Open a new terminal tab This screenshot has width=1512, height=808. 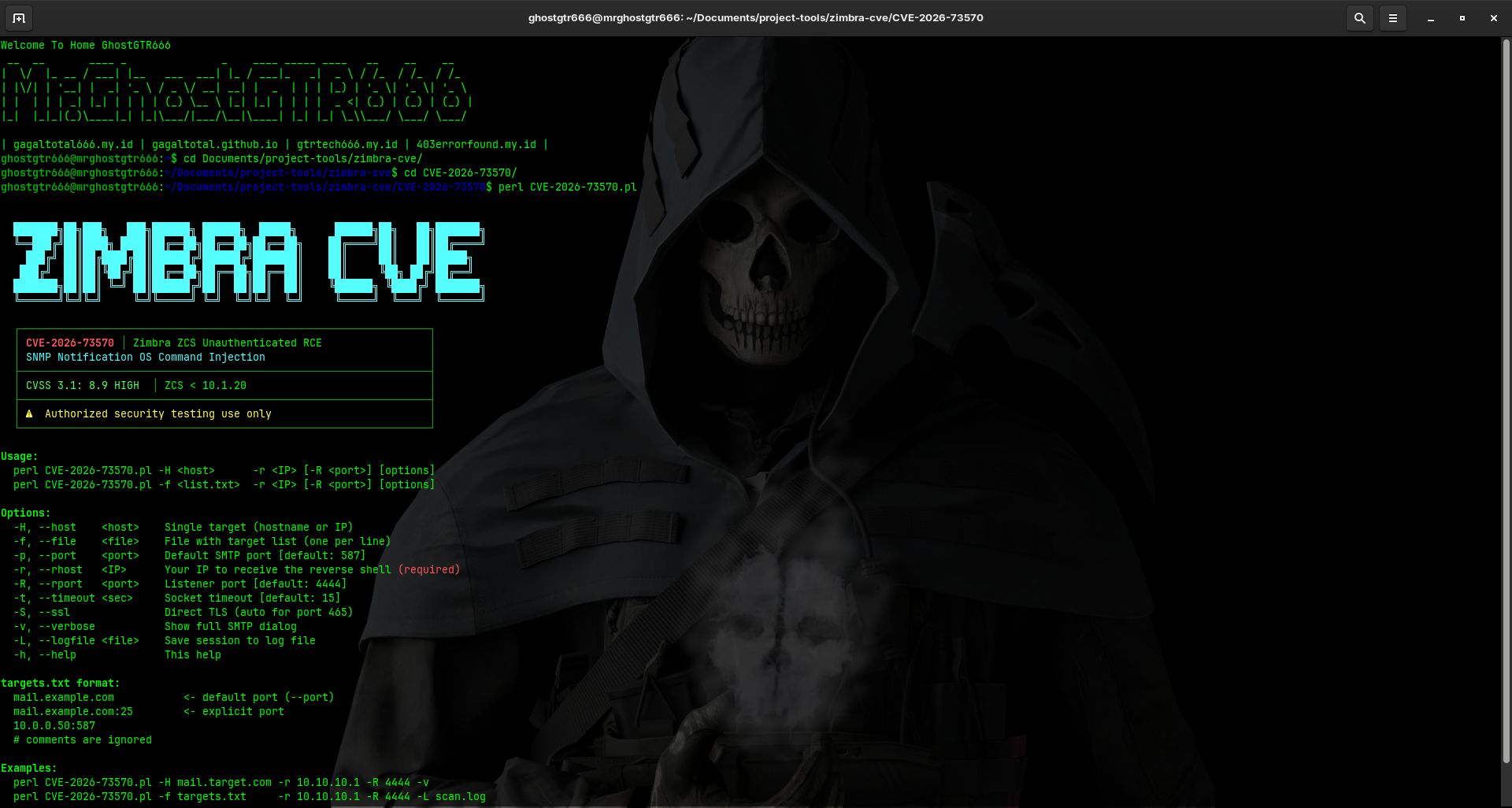coord(19,17)
